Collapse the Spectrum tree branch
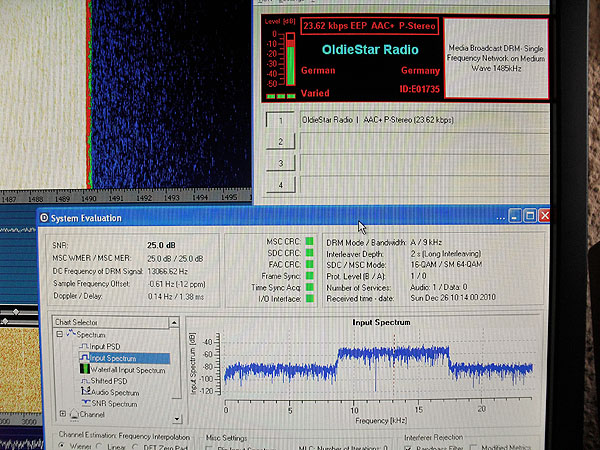600x450 pixels. (59, 334)
